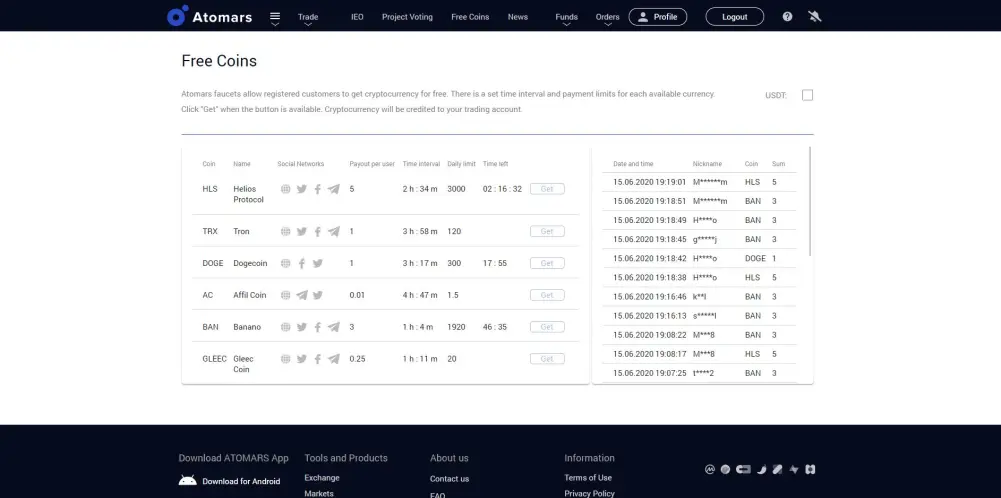The height and width of the screenshot is (498, 1001).
Task: Expand the Orders dropdown menu
Action: pyautogui.click(x=608, y=17)
